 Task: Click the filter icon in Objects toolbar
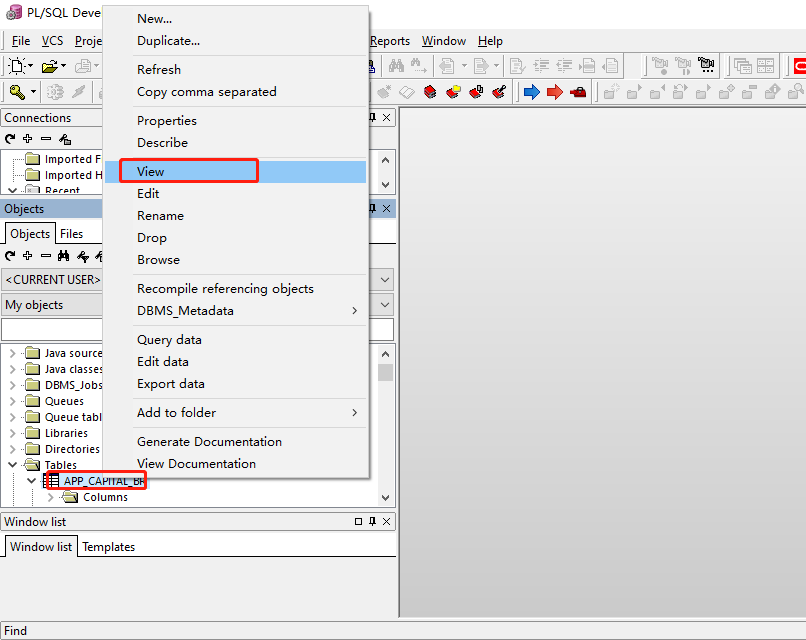click(82, 255)
